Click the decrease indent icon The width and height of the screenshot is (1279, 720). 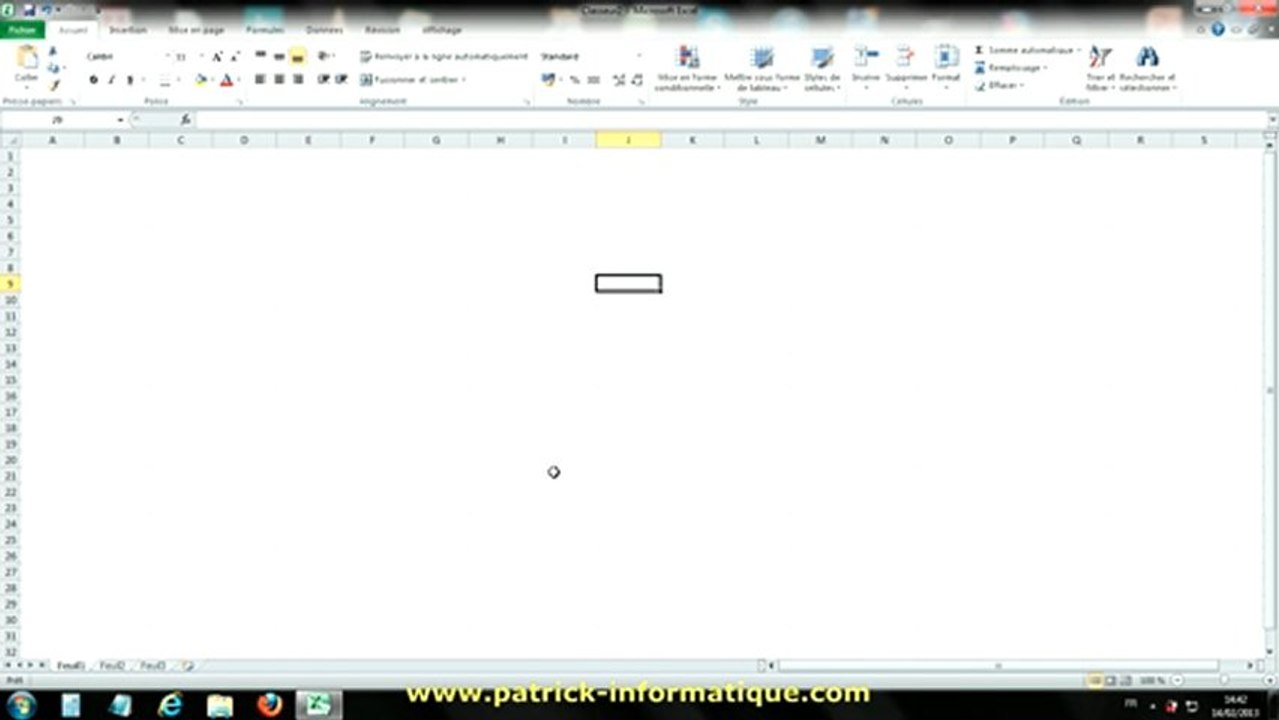(323, 79)
